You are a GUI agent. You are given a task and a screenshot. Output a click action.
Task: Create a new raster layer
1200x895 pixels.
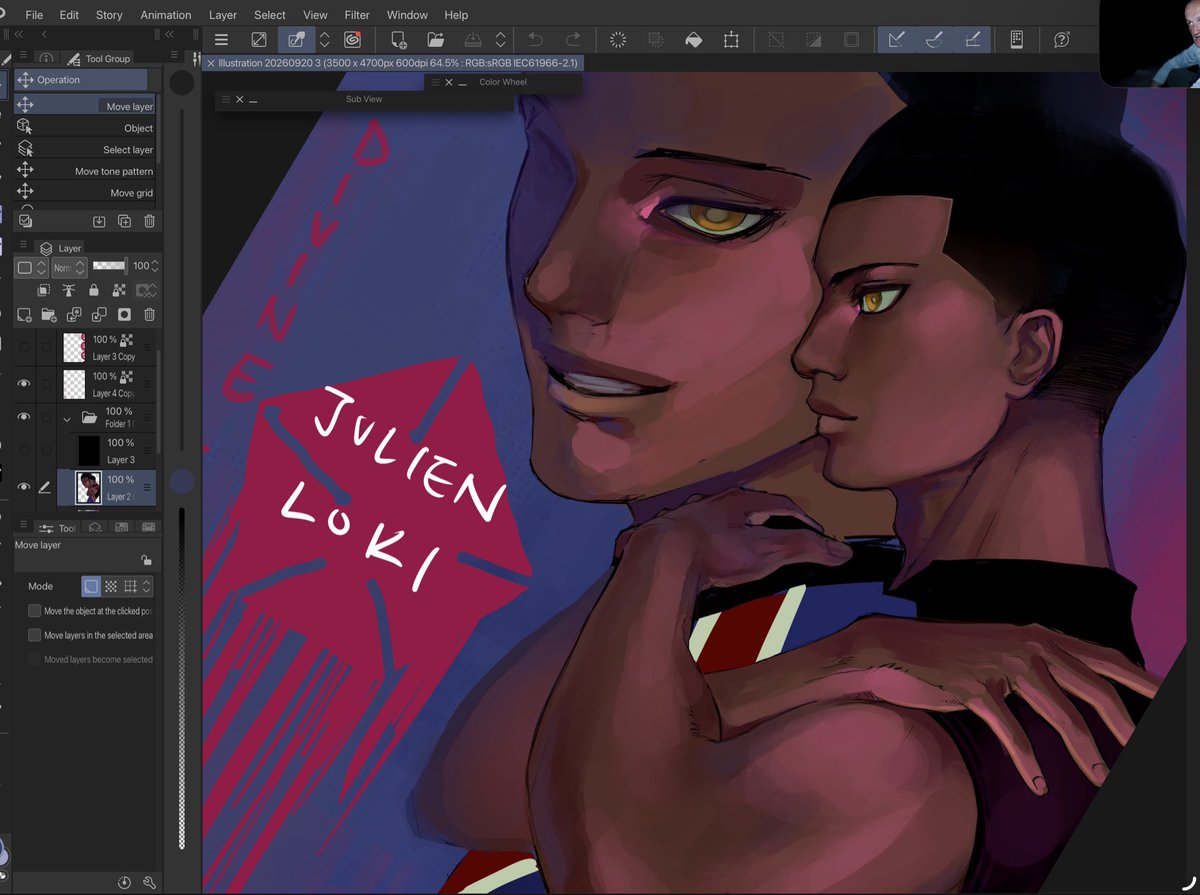(x=25, y=314)
